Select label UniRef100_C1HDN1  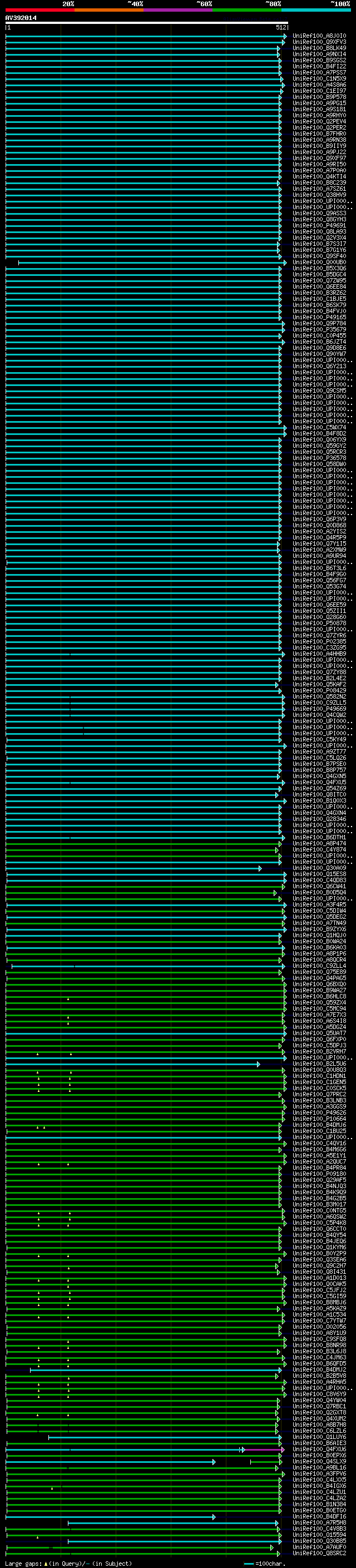[319, 1076]
